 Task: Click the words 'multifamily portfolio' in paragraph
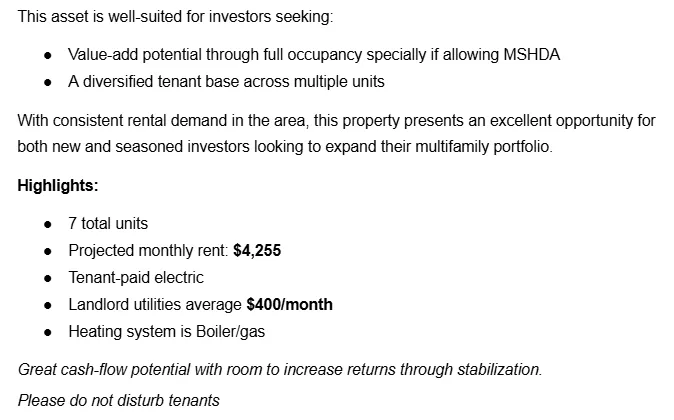484,147
